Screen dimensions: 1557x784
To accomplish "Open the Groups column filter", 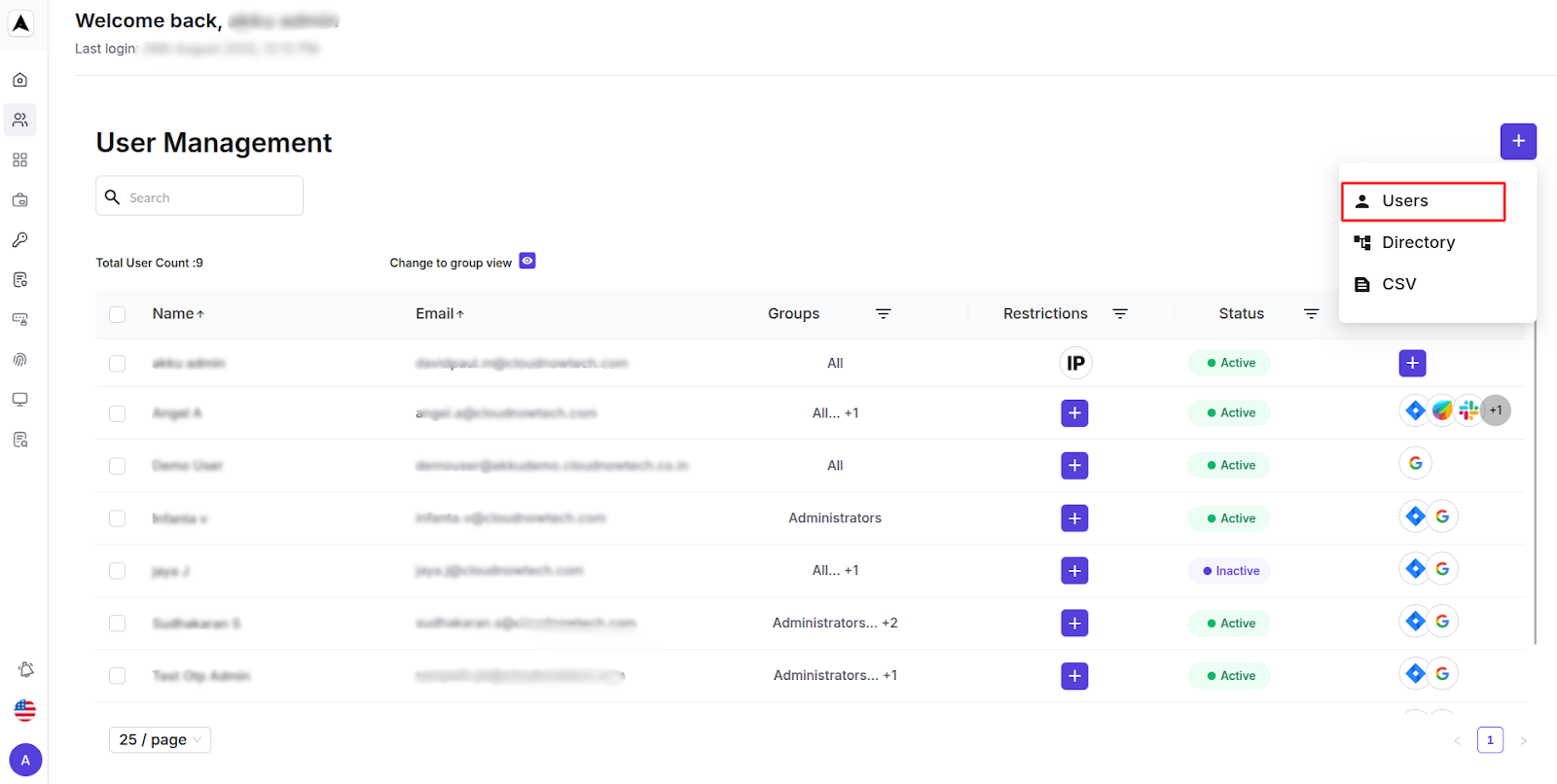I will (x=883, y=313).
